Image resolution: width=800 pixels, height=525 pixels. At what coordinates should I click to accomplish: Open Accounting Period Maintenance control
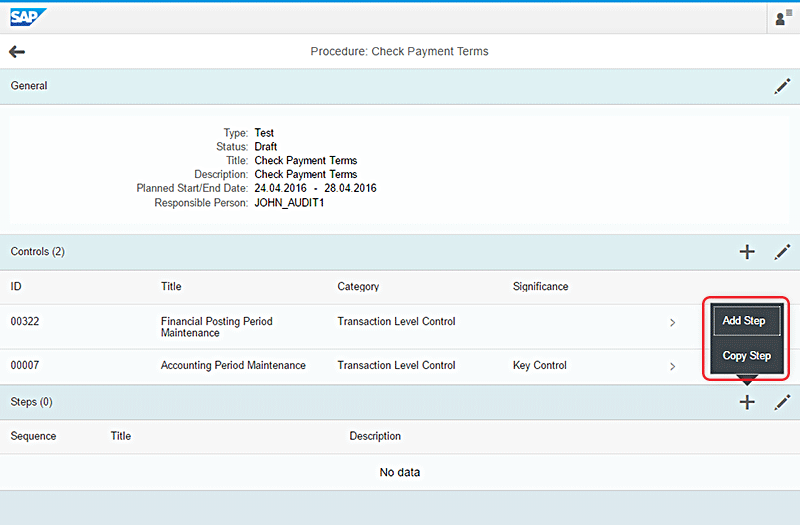233,366
